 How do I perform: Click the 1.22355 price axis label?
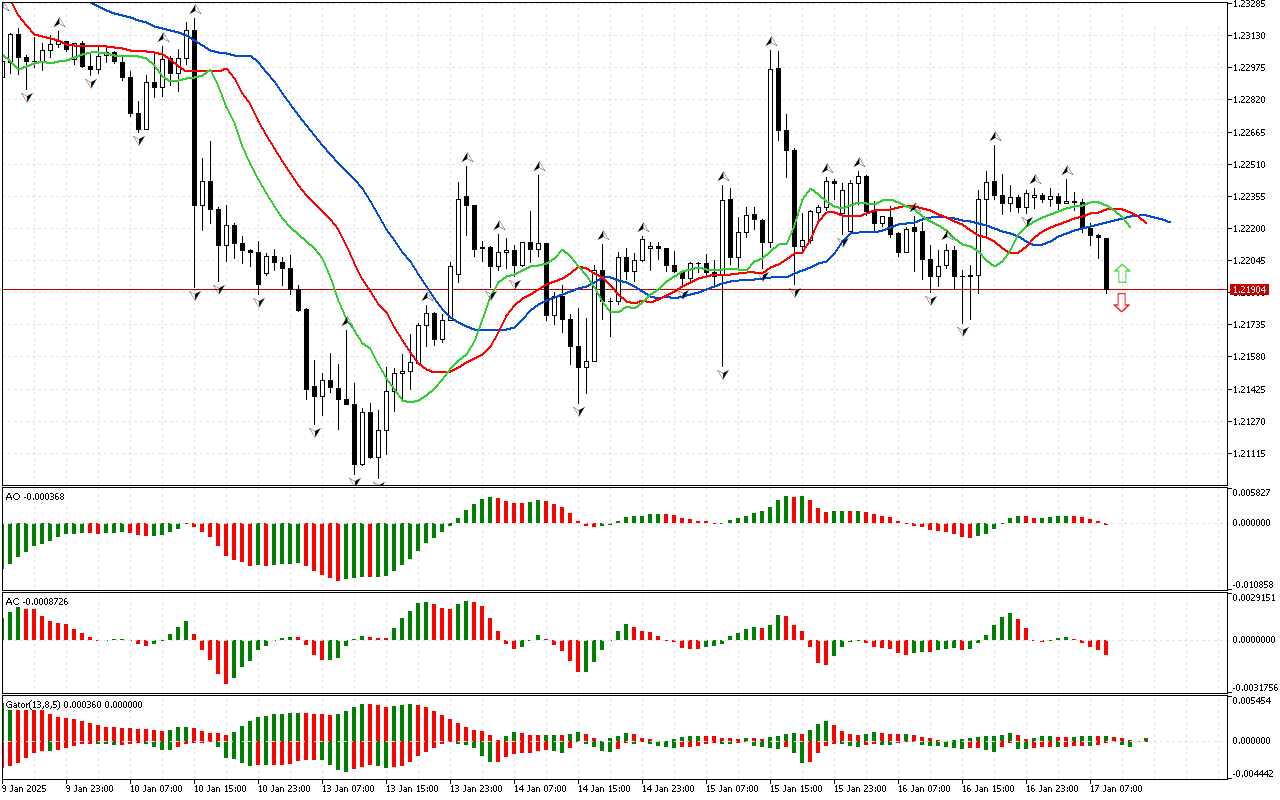pyautogui.click(x=1248, y=196)
